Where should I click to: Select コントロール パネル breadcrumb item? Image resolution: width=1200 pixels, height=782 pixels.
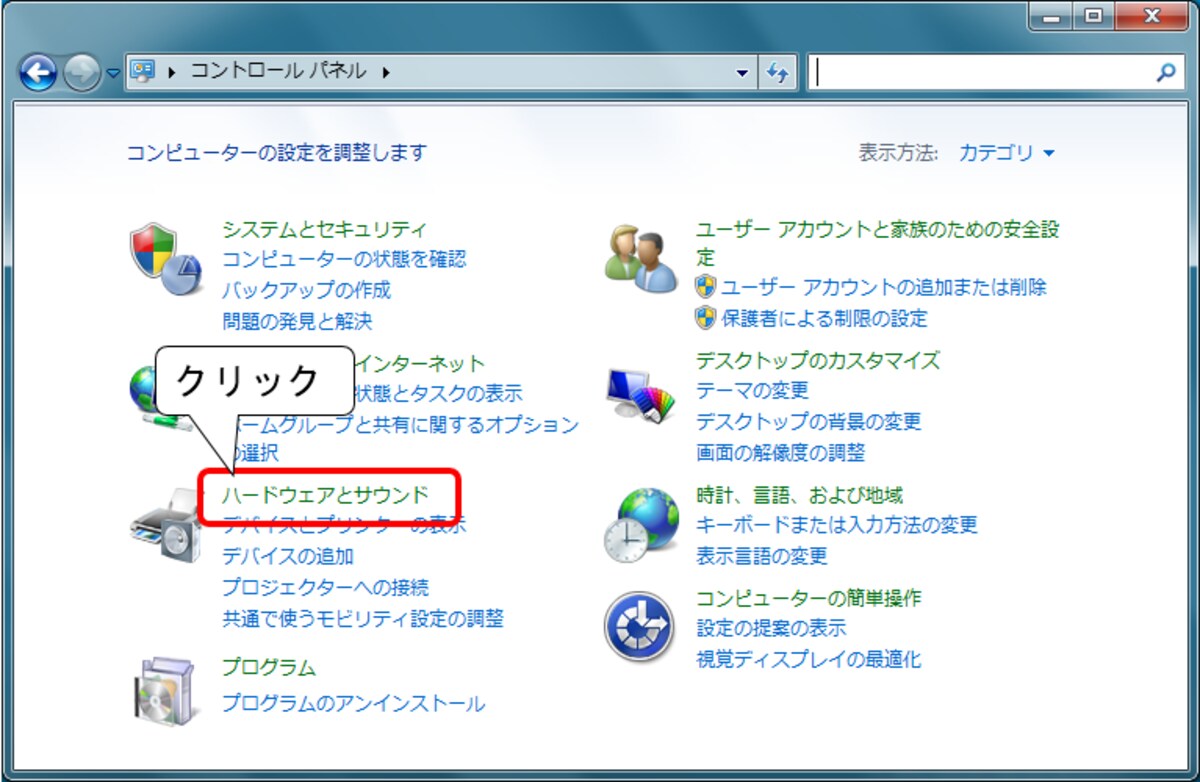coord(278,72)
